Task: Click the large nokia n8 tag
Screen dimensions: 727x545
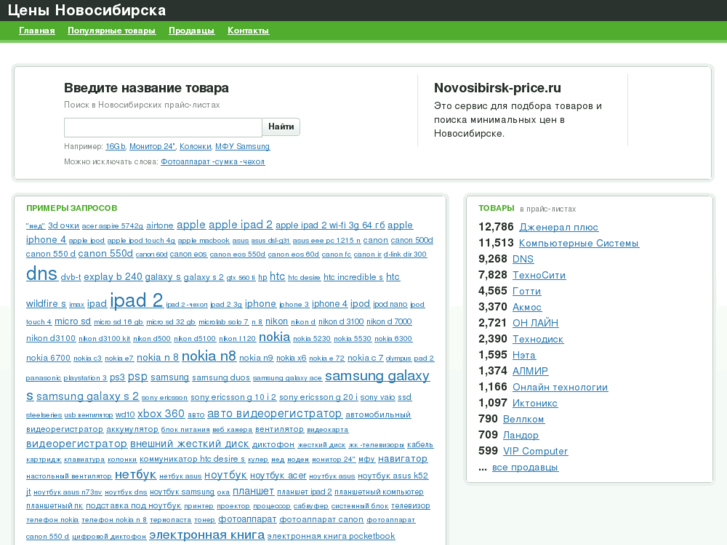Action: pyautogui.click(x=208, y=356)
